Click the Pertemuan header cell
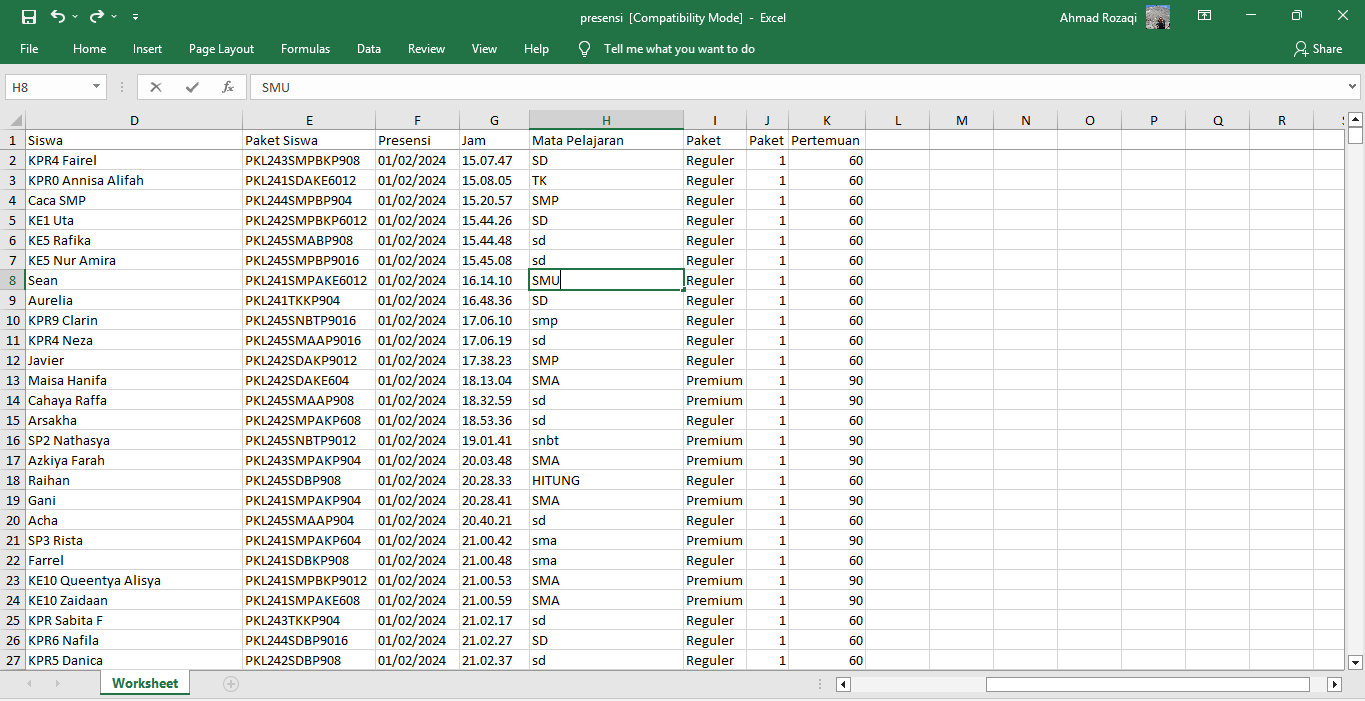 point(827,140)
